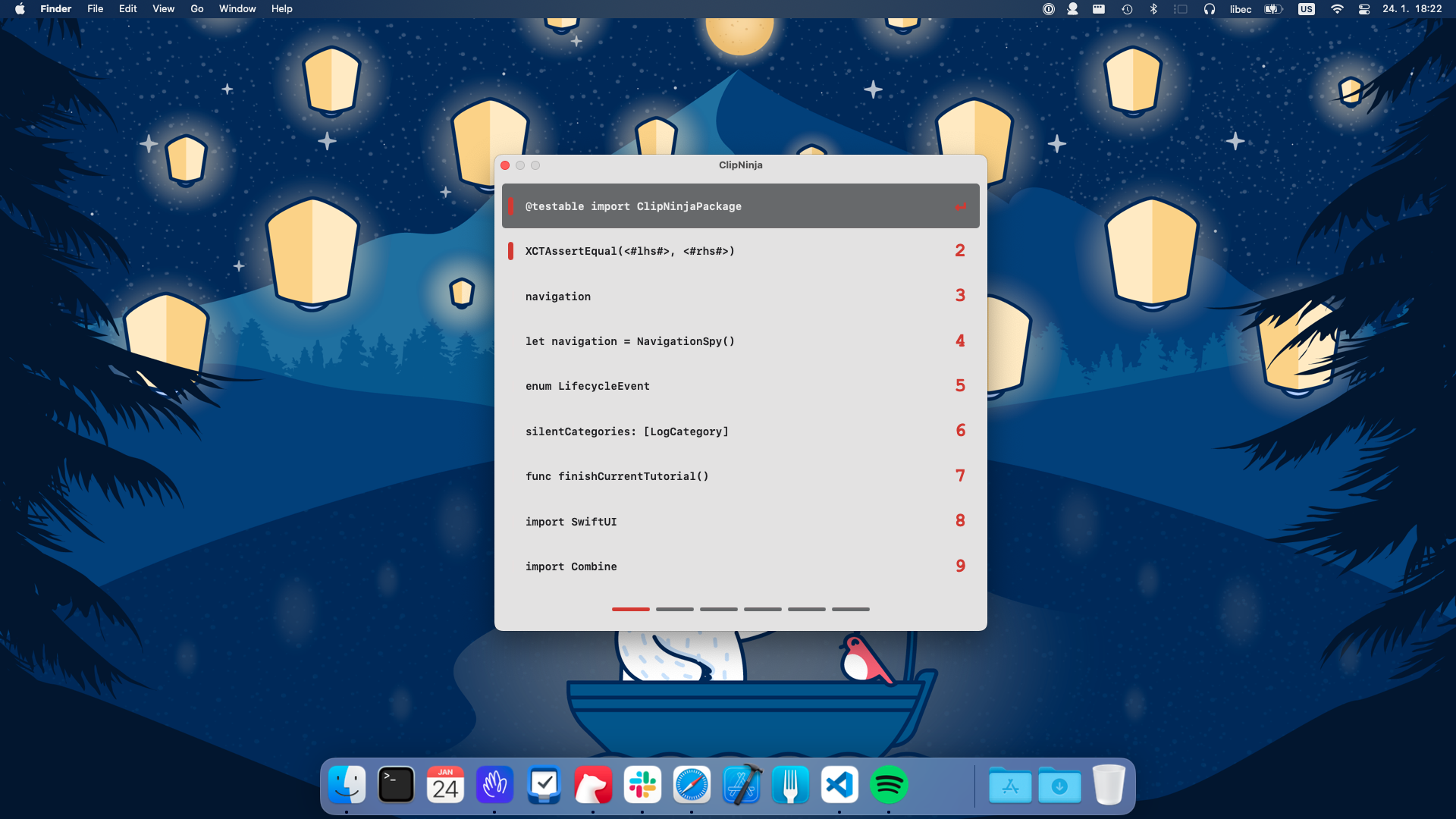Open the Apple menu
The image size is (1456, 819).
20,9
